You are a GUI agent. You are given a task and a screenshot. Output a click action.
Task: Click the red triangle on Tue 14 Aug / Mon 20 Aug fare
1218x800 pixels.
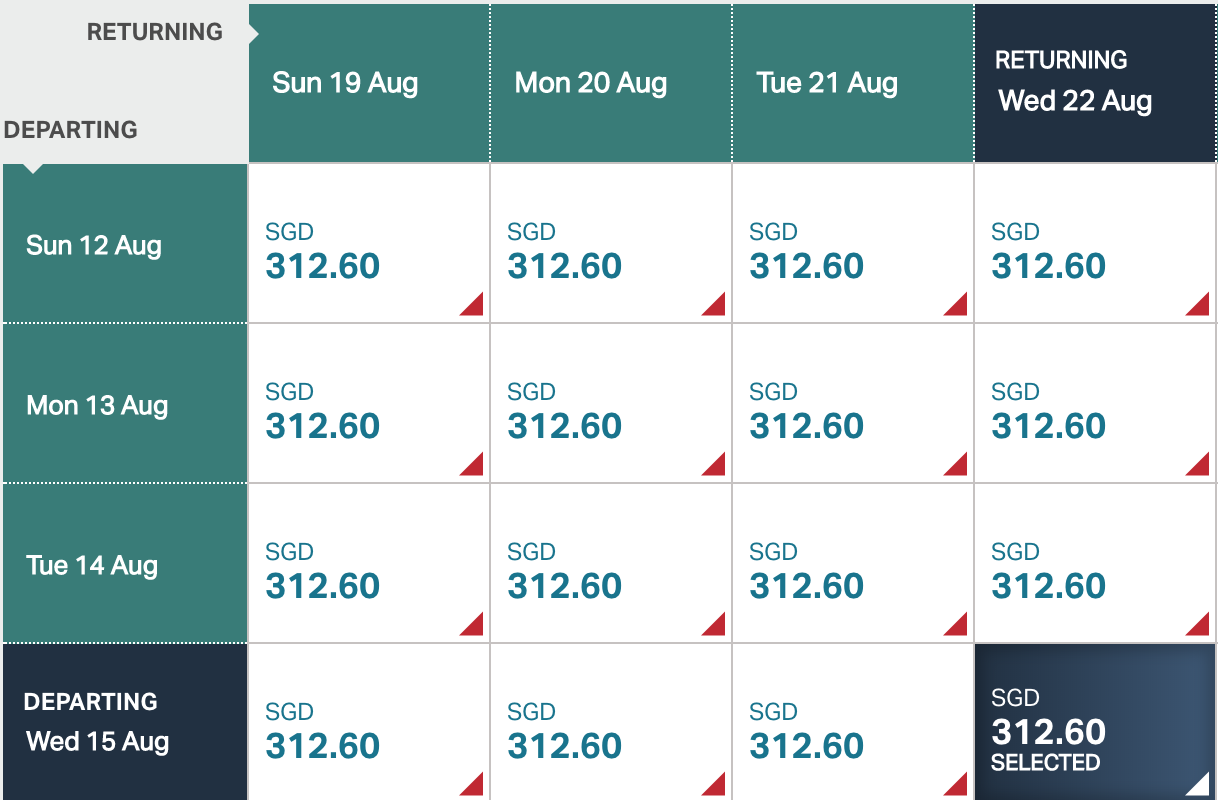point(714,625)
